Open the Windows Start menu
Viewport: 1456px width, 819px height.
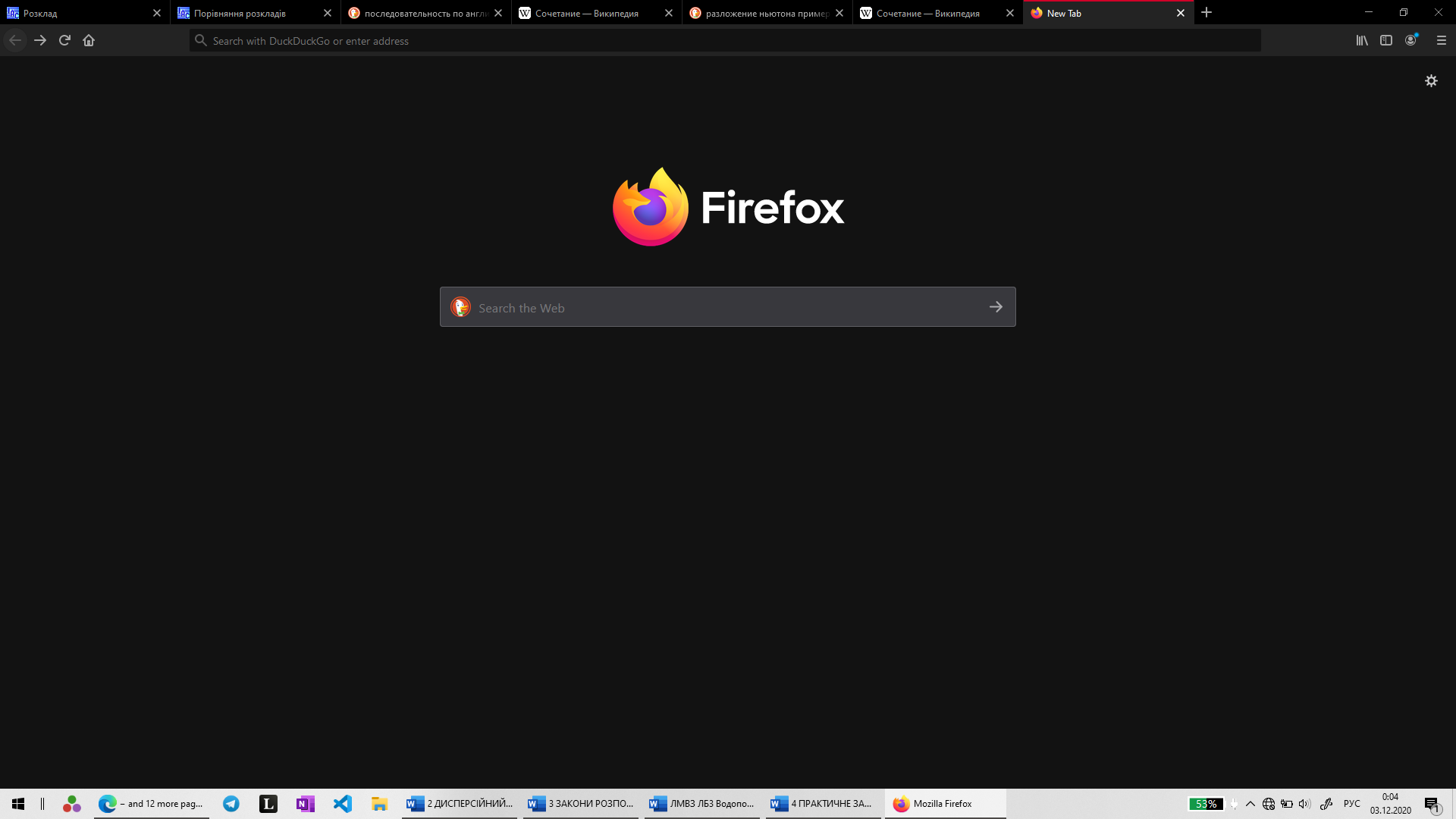point(18,804)
